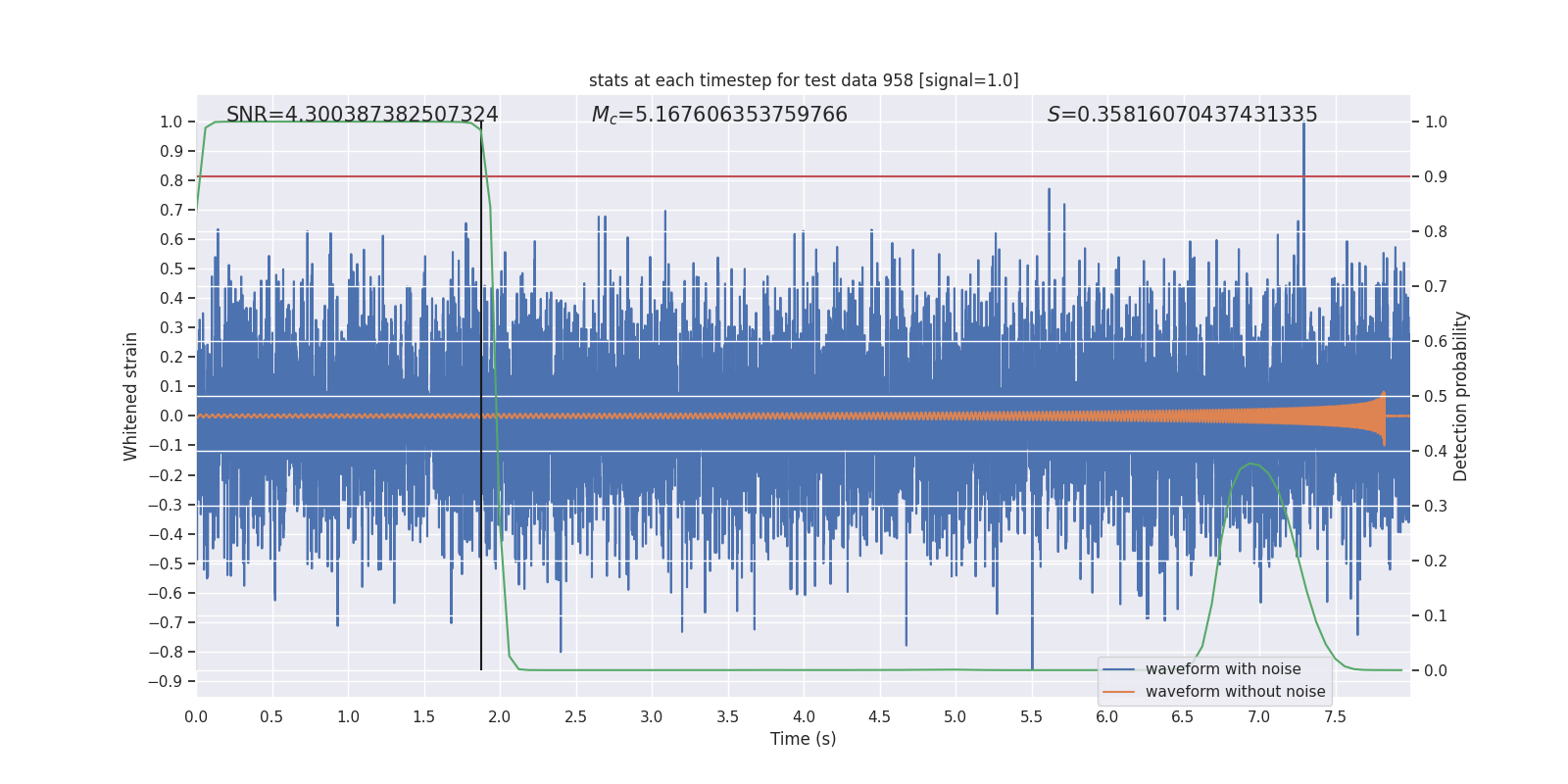Click the 0.0 tick label on the time axis
1568x784 pixels.
196,717
